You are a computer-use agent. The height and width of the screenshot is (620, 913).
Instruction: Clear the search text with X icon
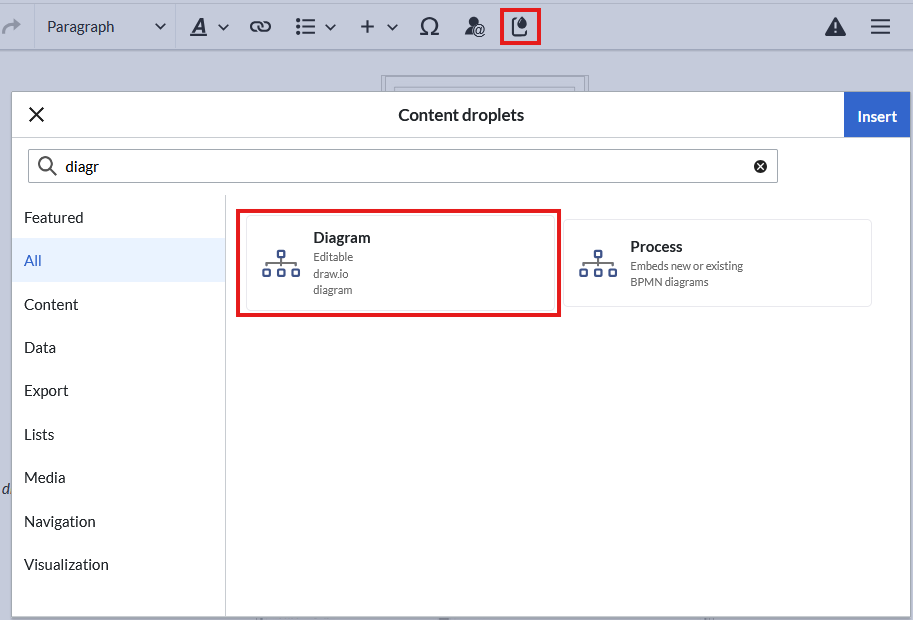(x=760, y=167)
